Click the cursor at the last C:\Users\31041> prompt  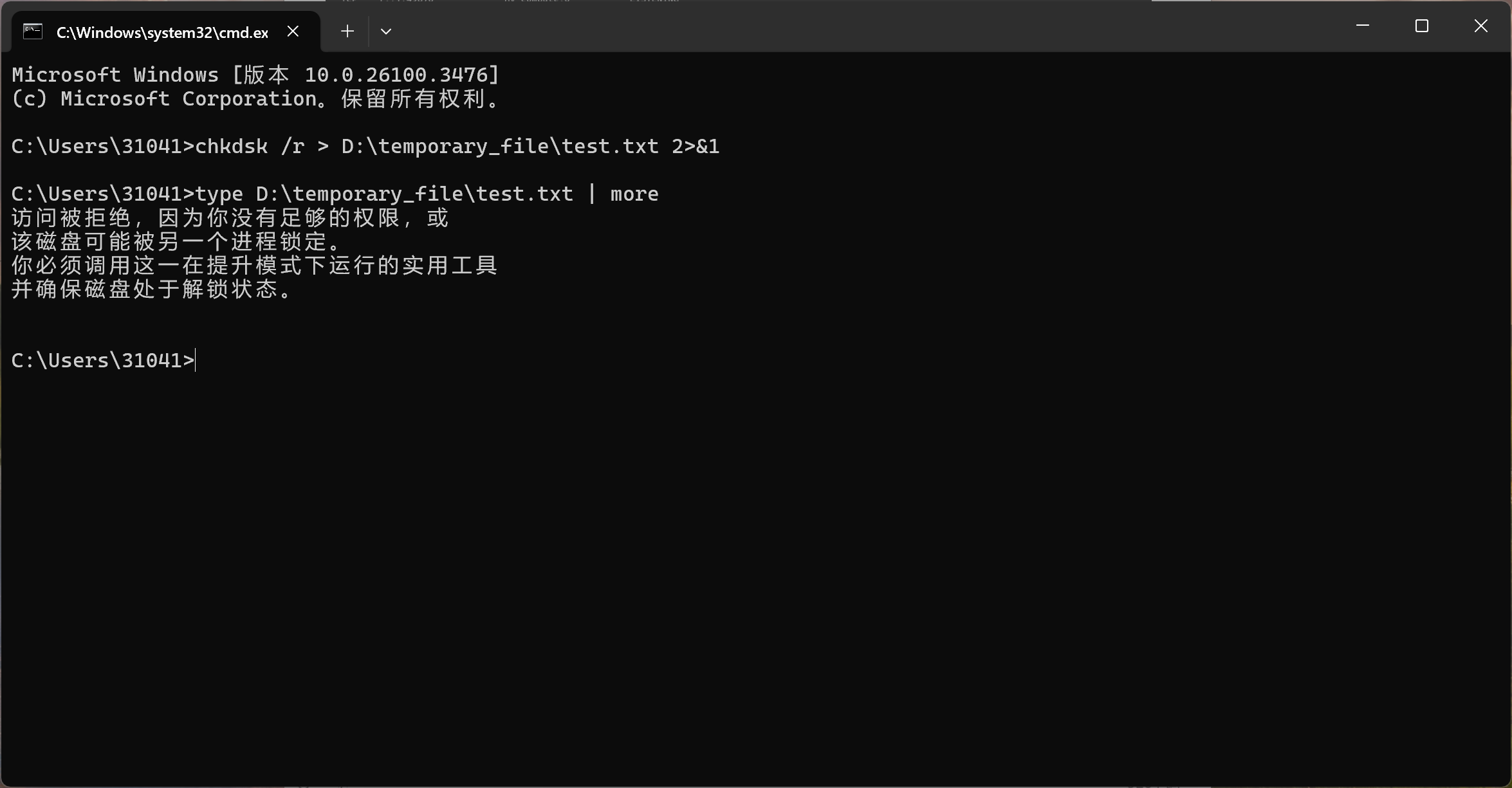(x=196, y=361)
